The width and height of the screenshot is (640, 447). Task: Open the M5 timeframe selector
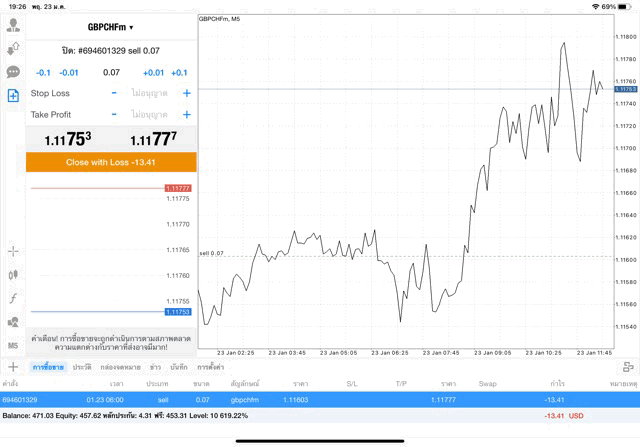(13, 345)
